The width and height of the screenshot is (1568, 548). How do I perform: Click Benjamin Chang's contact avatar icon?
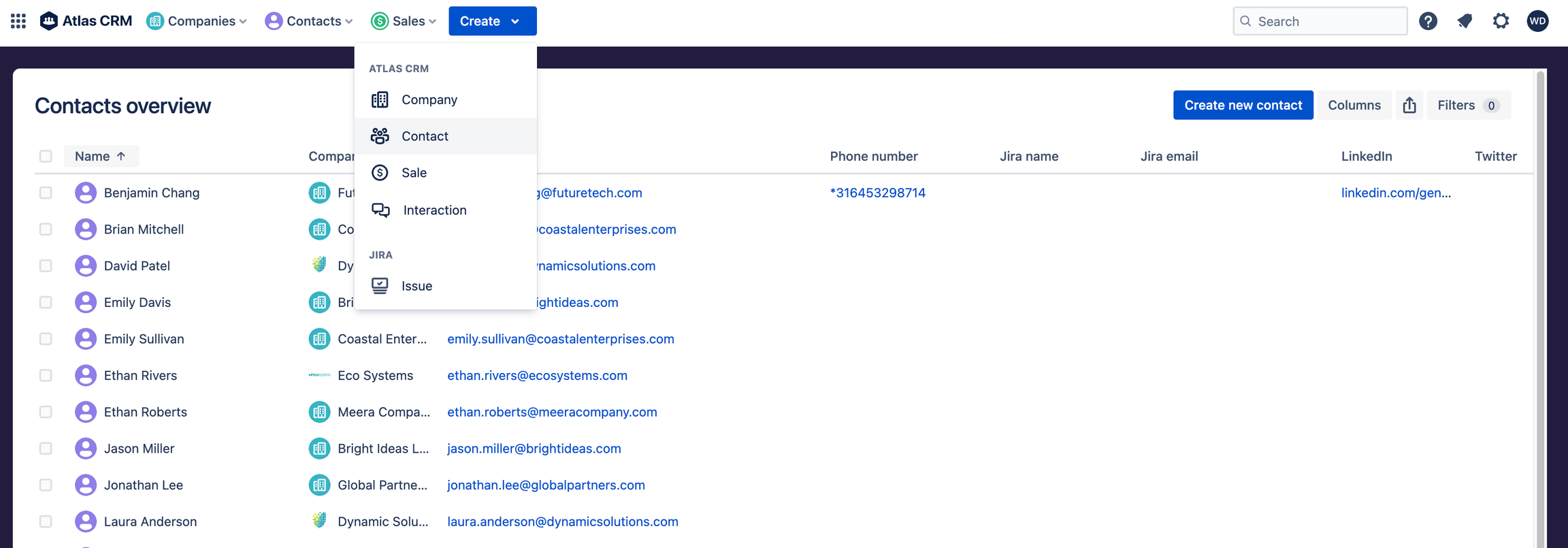pyautogui.click(x=86, y=193)
